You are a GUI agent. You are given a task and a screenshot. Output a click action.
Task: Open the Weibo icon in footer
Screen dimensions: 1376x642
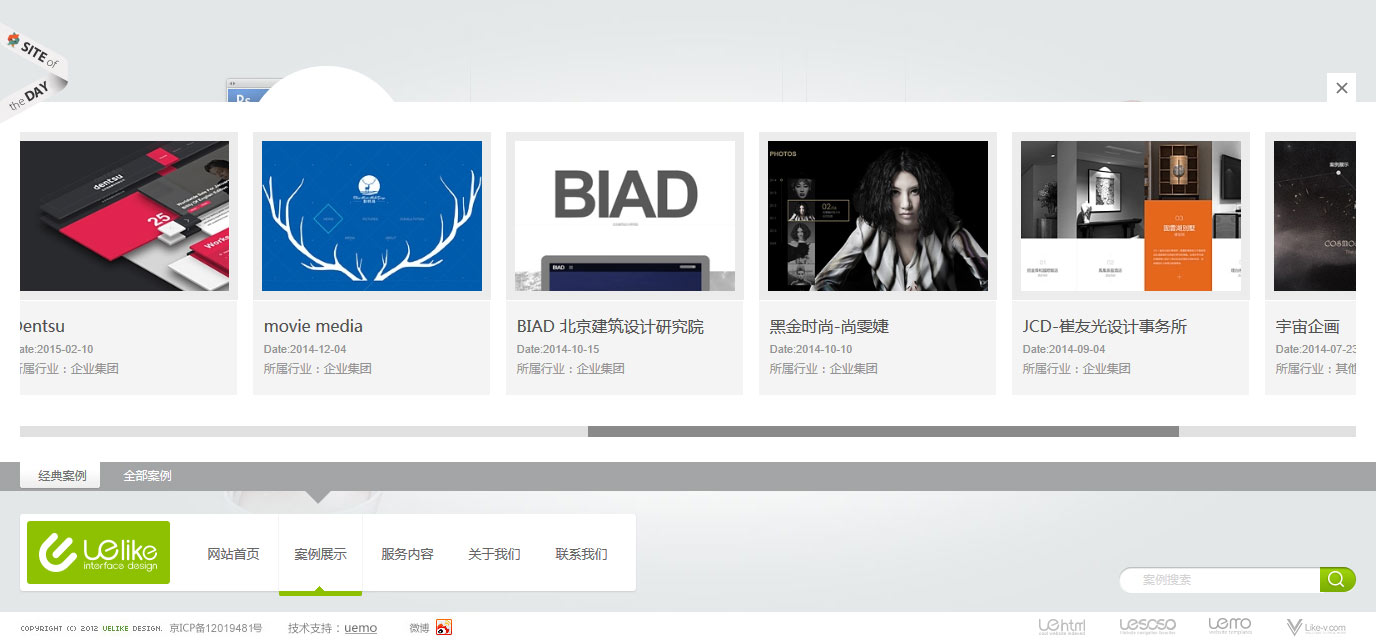coord(444,628)
